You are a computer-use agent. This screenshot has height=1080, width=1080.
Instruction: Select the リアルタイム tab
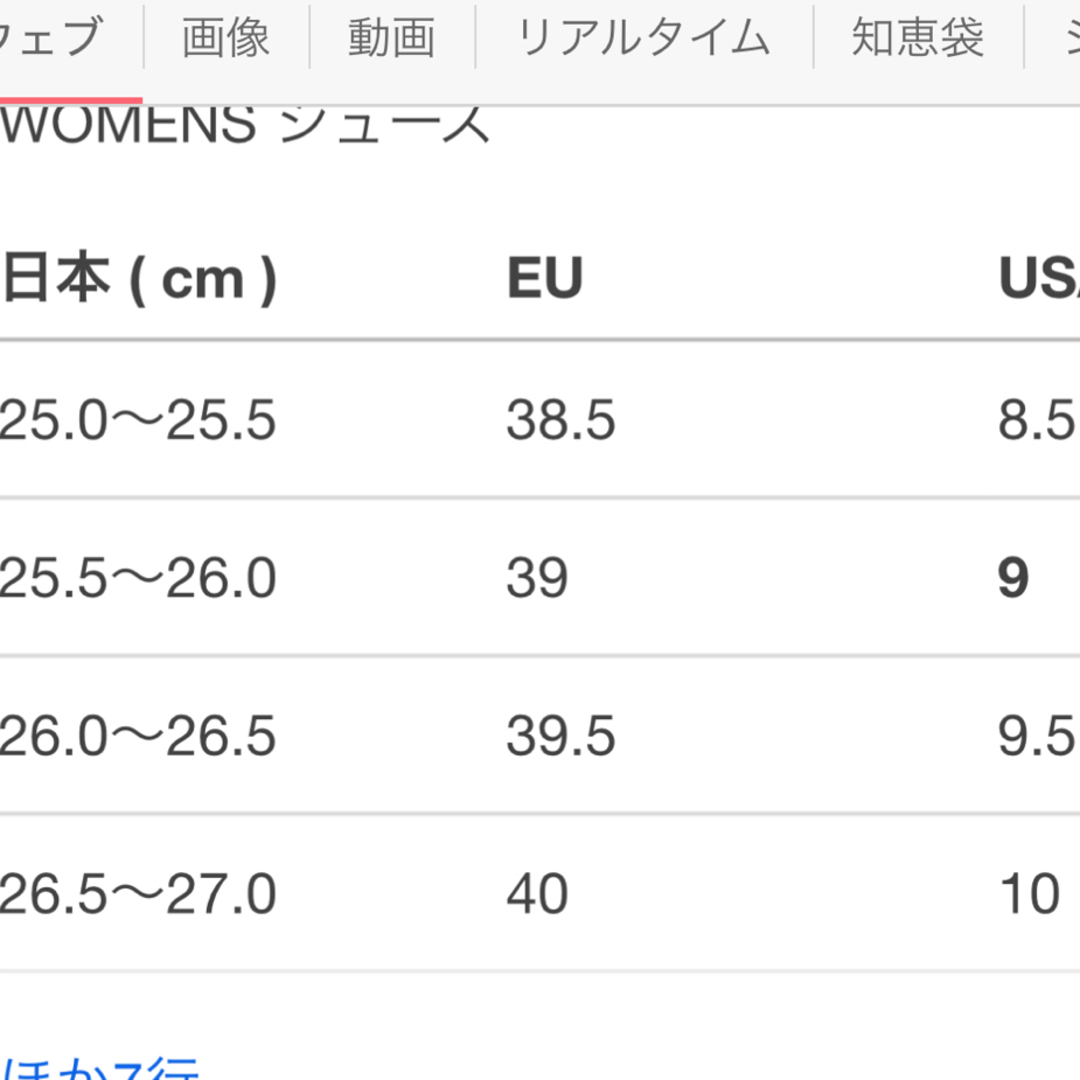click(x=643, y=38)
